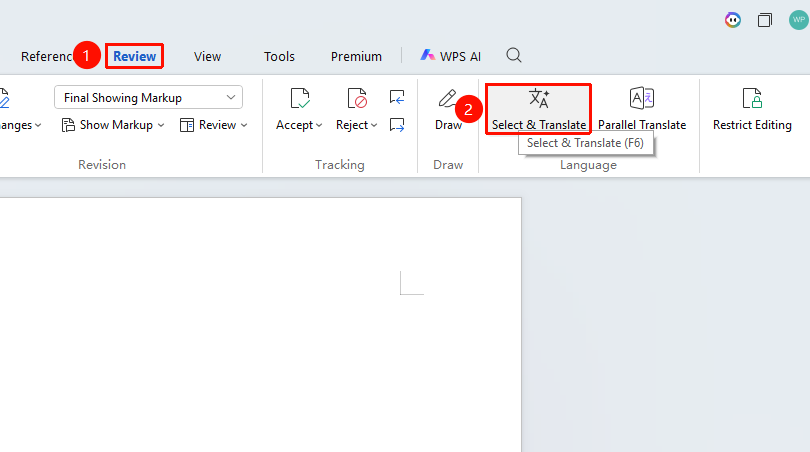
Task: Click Restrict Editing lock icon
Action: [752, 98]
